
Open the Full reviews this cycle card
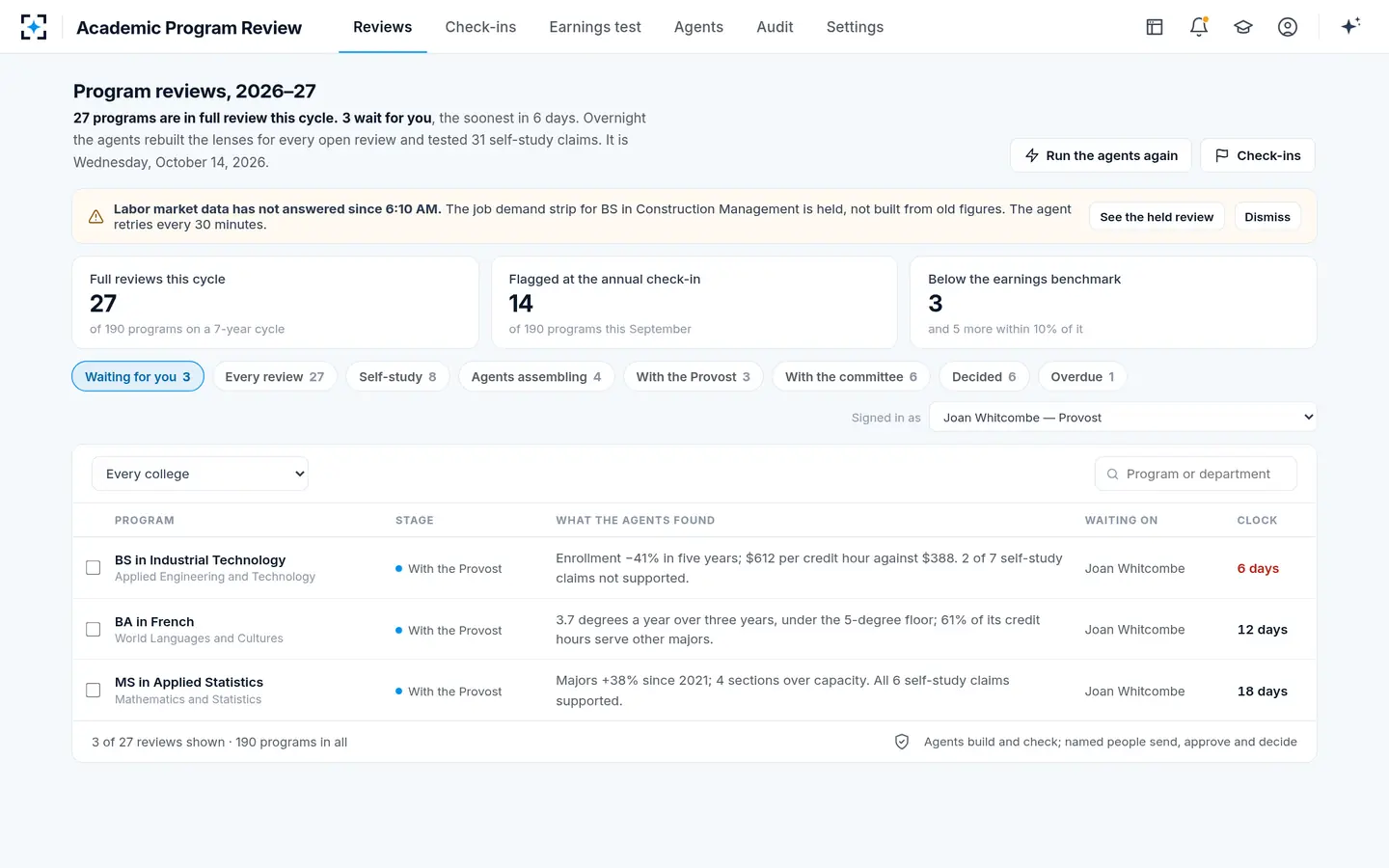click(x=276, y=302)
